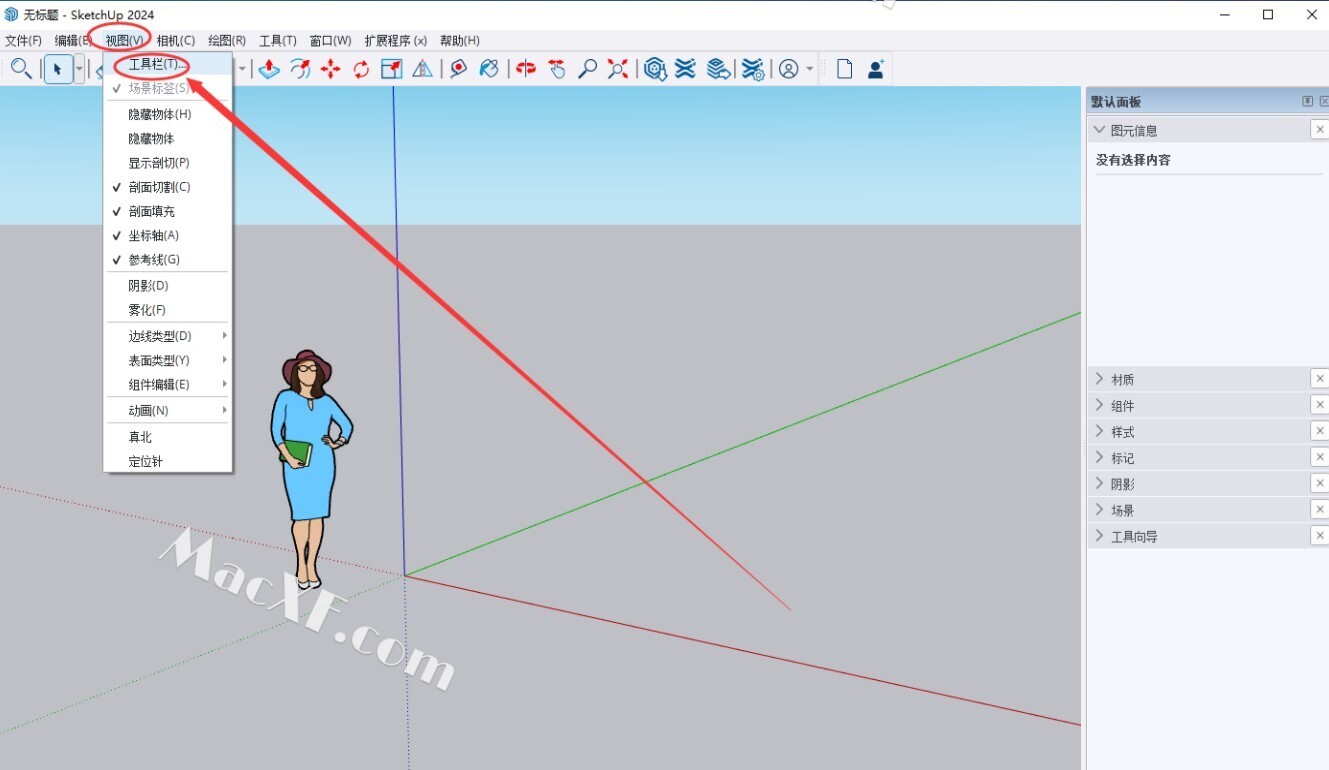
Task: Open the 动画(N) submenu
Action: [x=168, y=410]
